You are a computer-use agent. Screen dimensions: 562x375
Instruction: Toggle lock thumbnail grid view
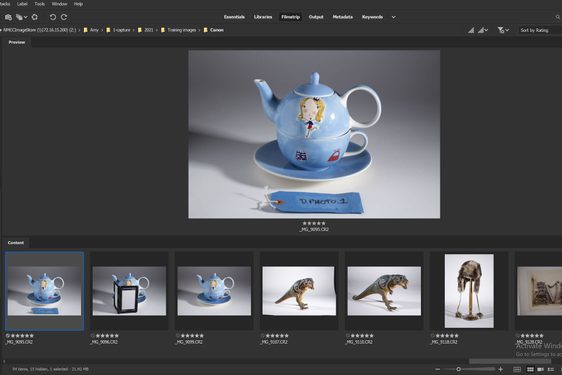[517, 369]
